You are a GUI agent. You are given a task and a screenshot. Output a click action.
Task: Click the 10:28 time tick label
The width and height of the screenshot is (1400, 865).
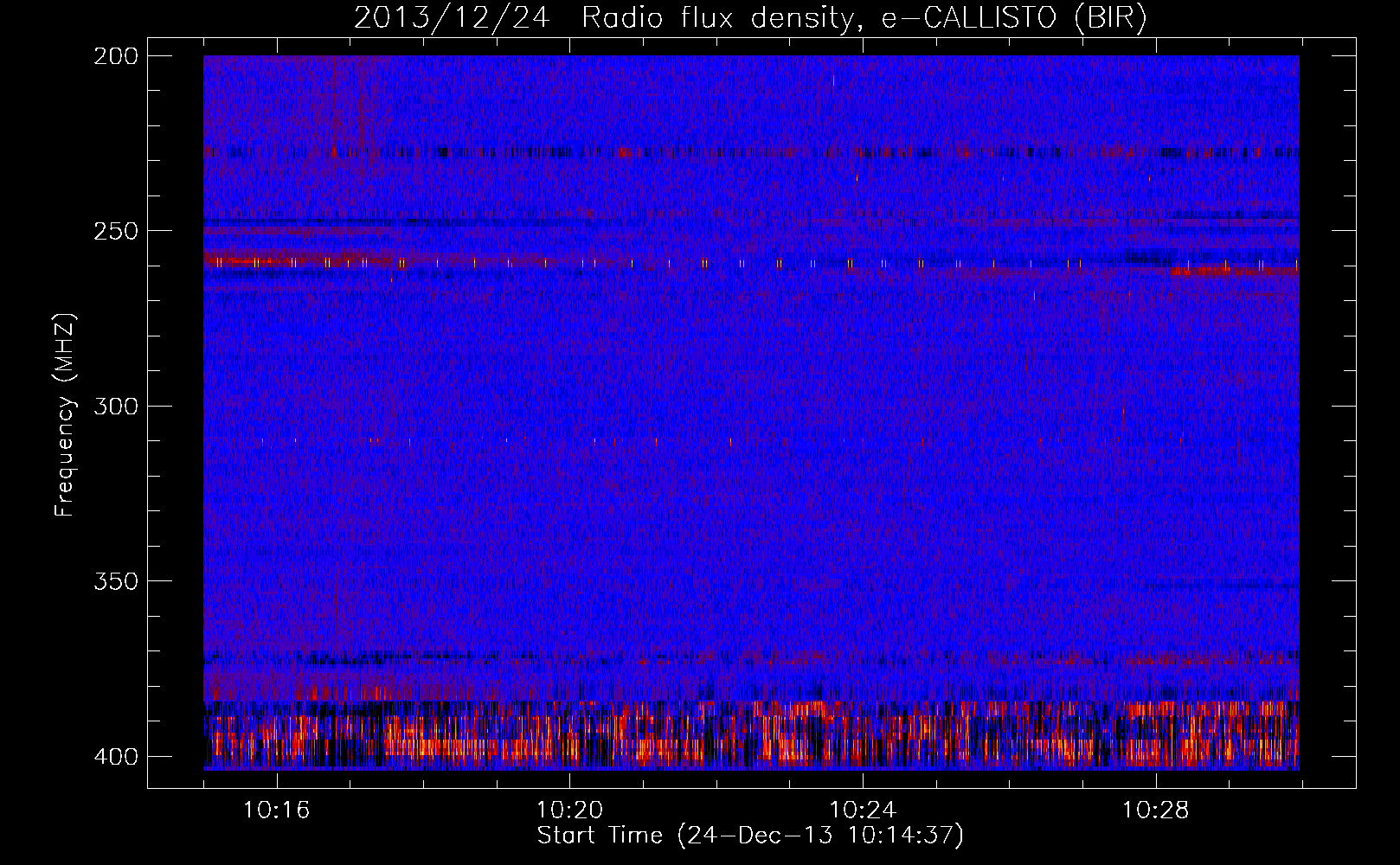1156,811
